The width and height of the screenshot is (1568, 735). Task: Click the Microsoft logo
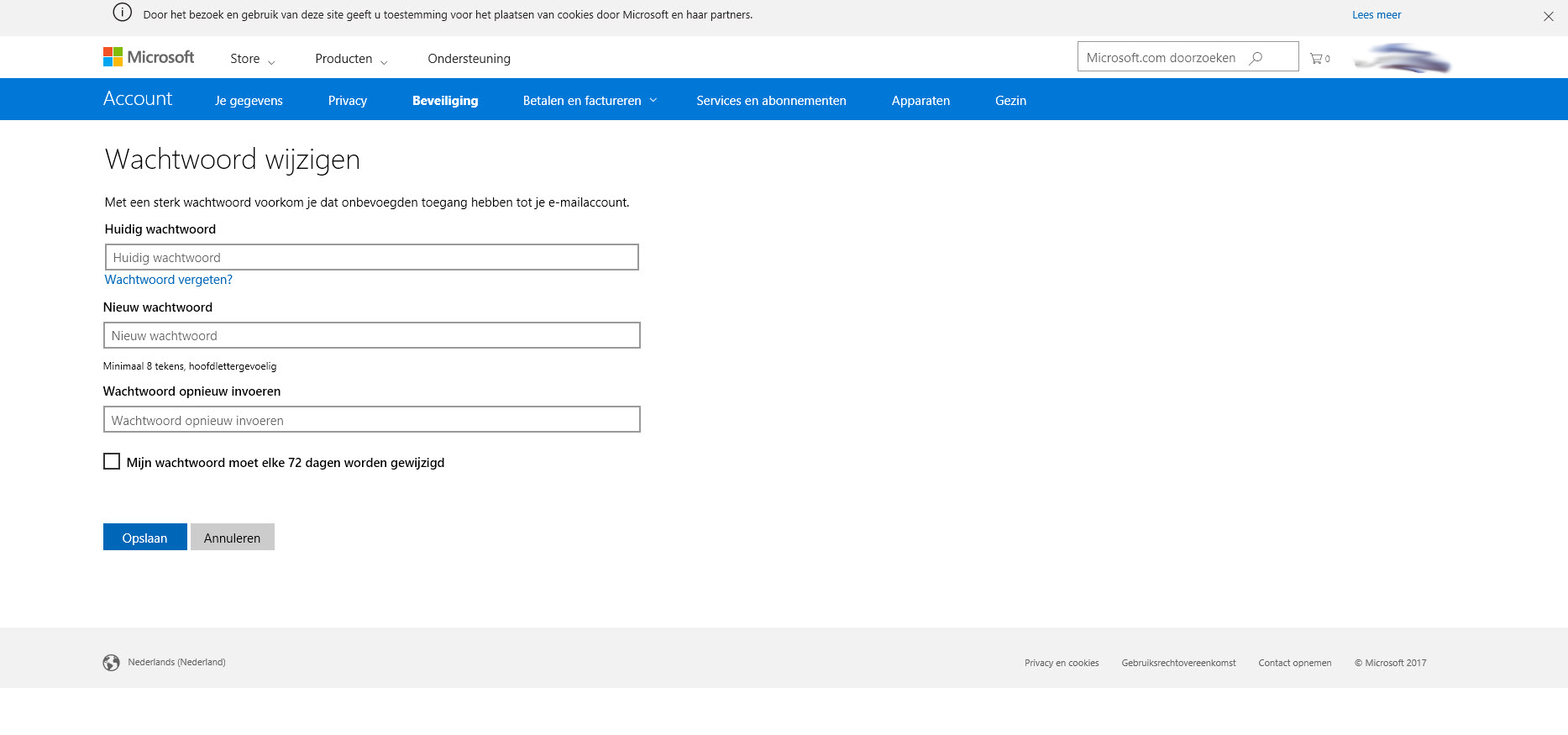[x=149, y=57]
